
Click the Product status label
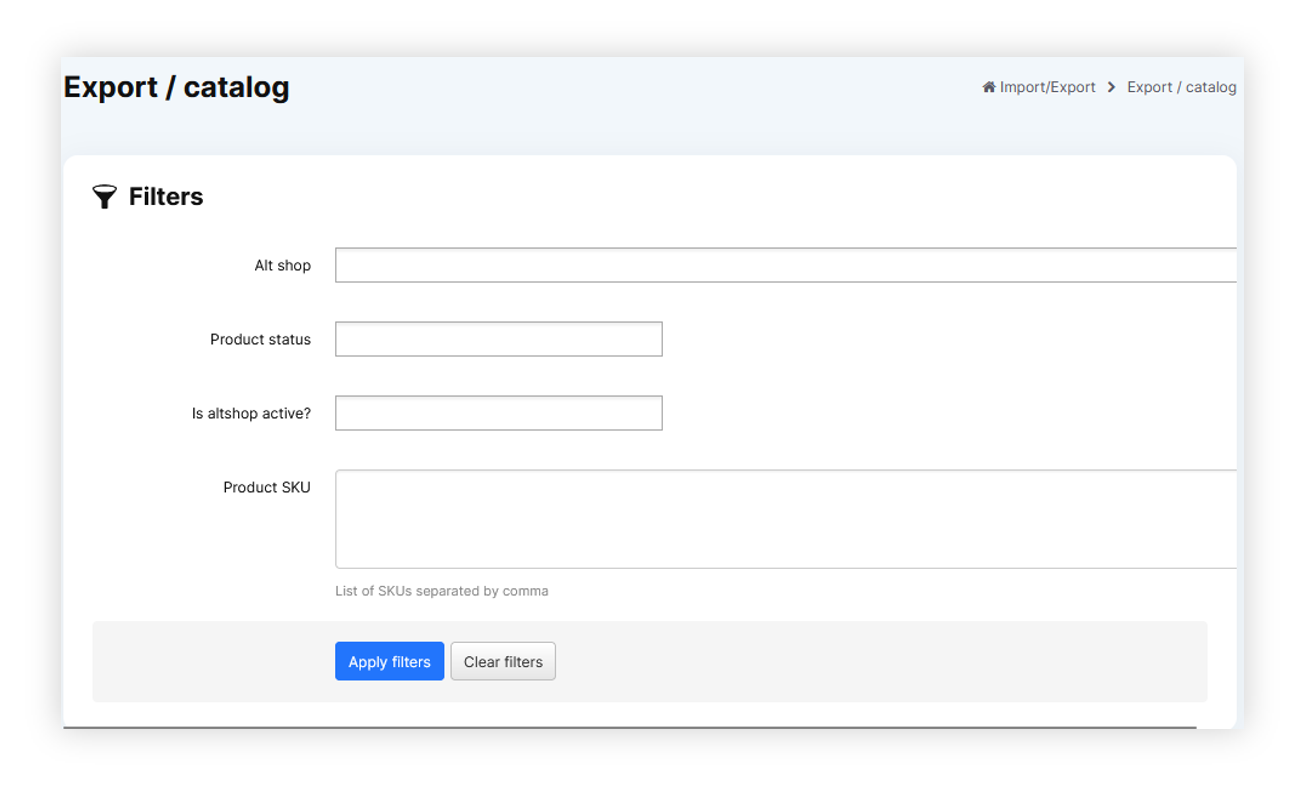(x=260, y=339)
